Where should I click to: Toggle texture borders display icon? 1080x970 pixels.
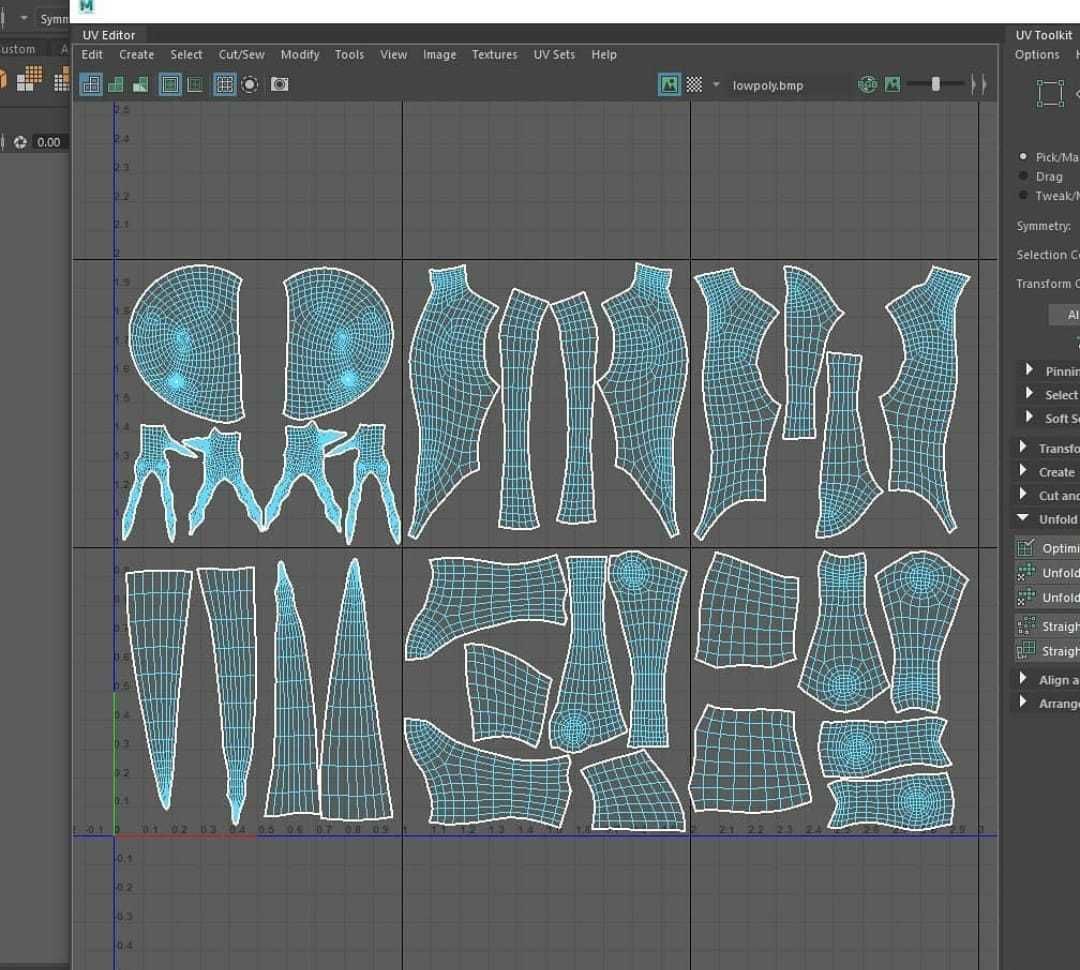coord(170,85)
